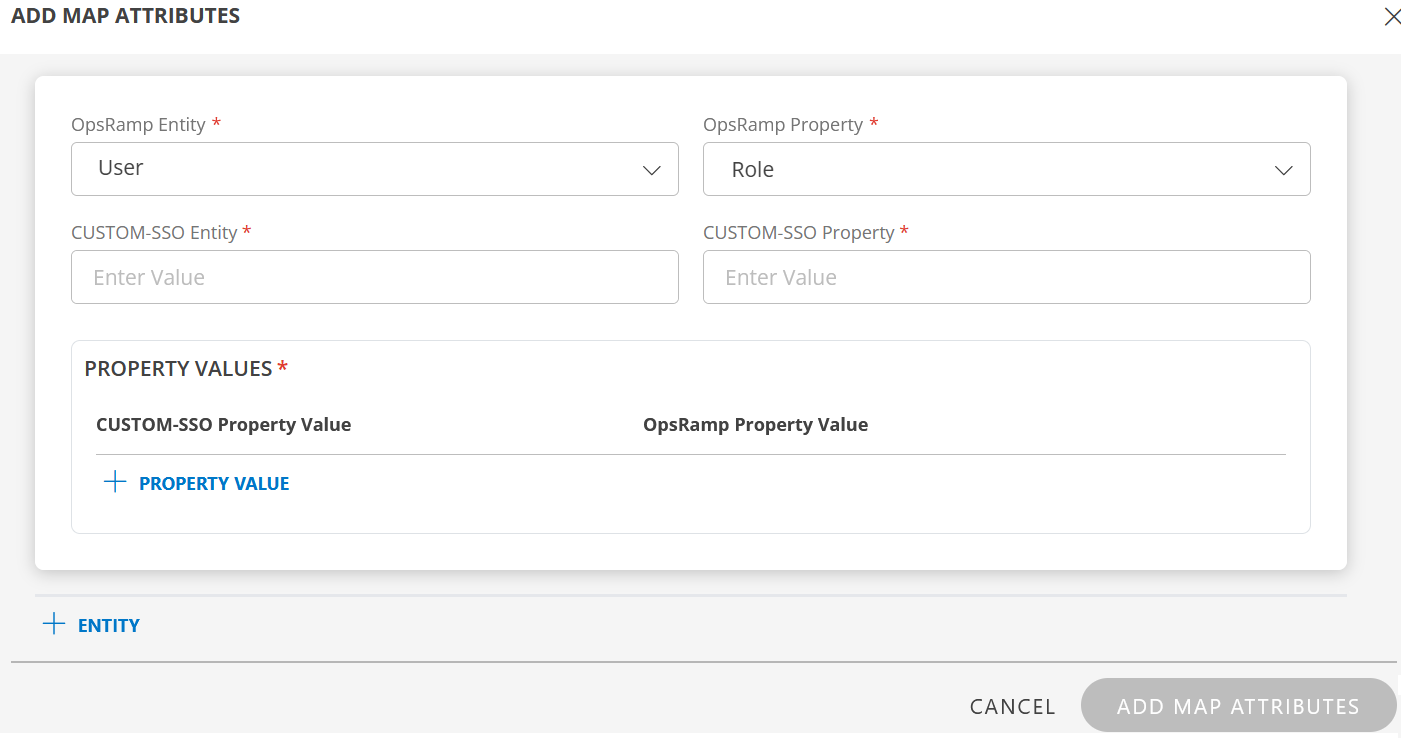Viewport: 1401px width, 742px height.
Task: Open the OpsRamp Entity dropdown showing User
Action: click(374, 169)
